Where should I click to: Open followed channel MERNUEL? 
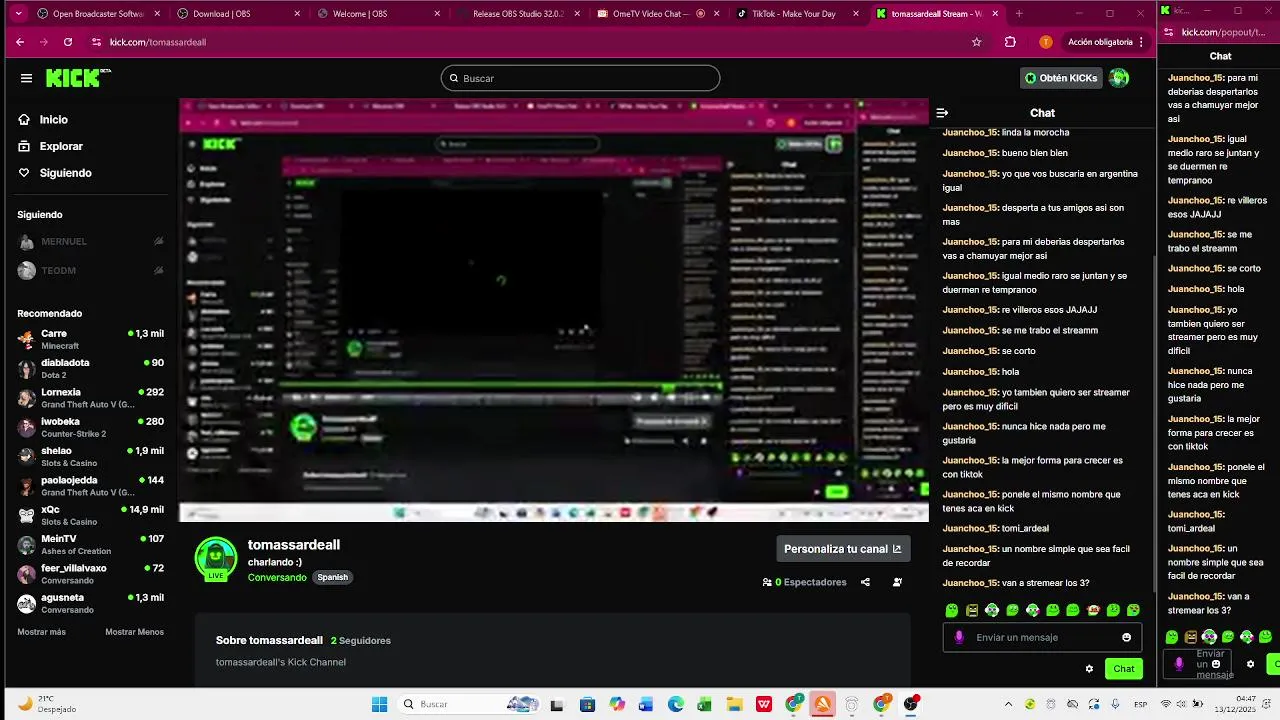(90, 241)
